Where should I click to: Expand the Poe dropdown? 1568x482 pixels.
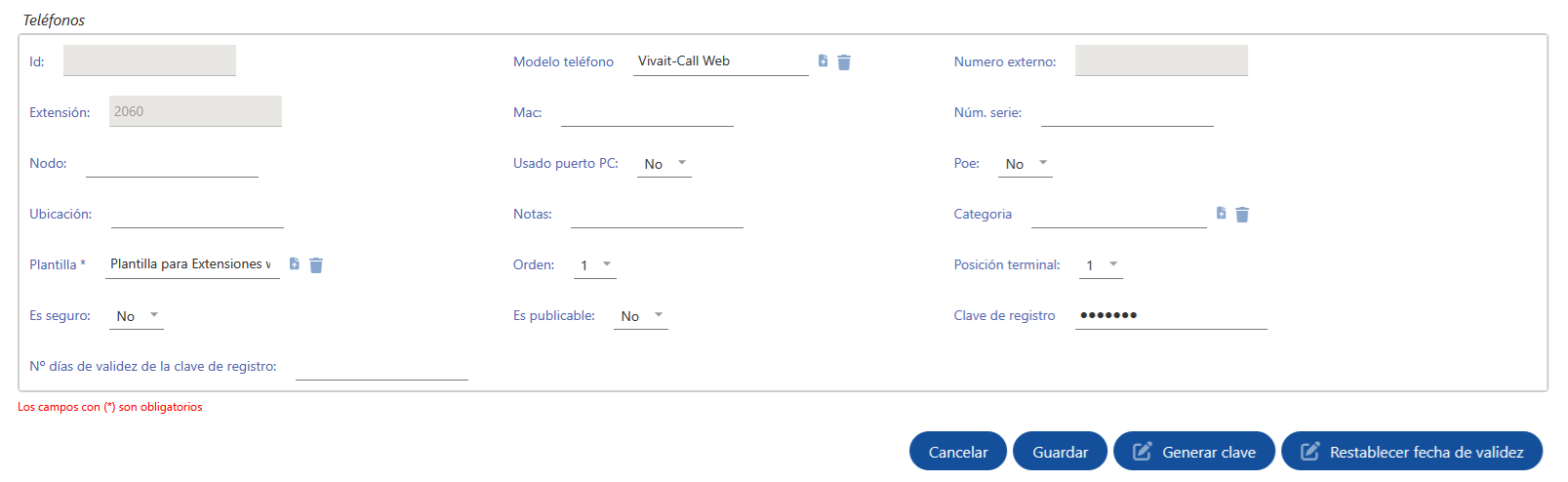coord(1025,164)
